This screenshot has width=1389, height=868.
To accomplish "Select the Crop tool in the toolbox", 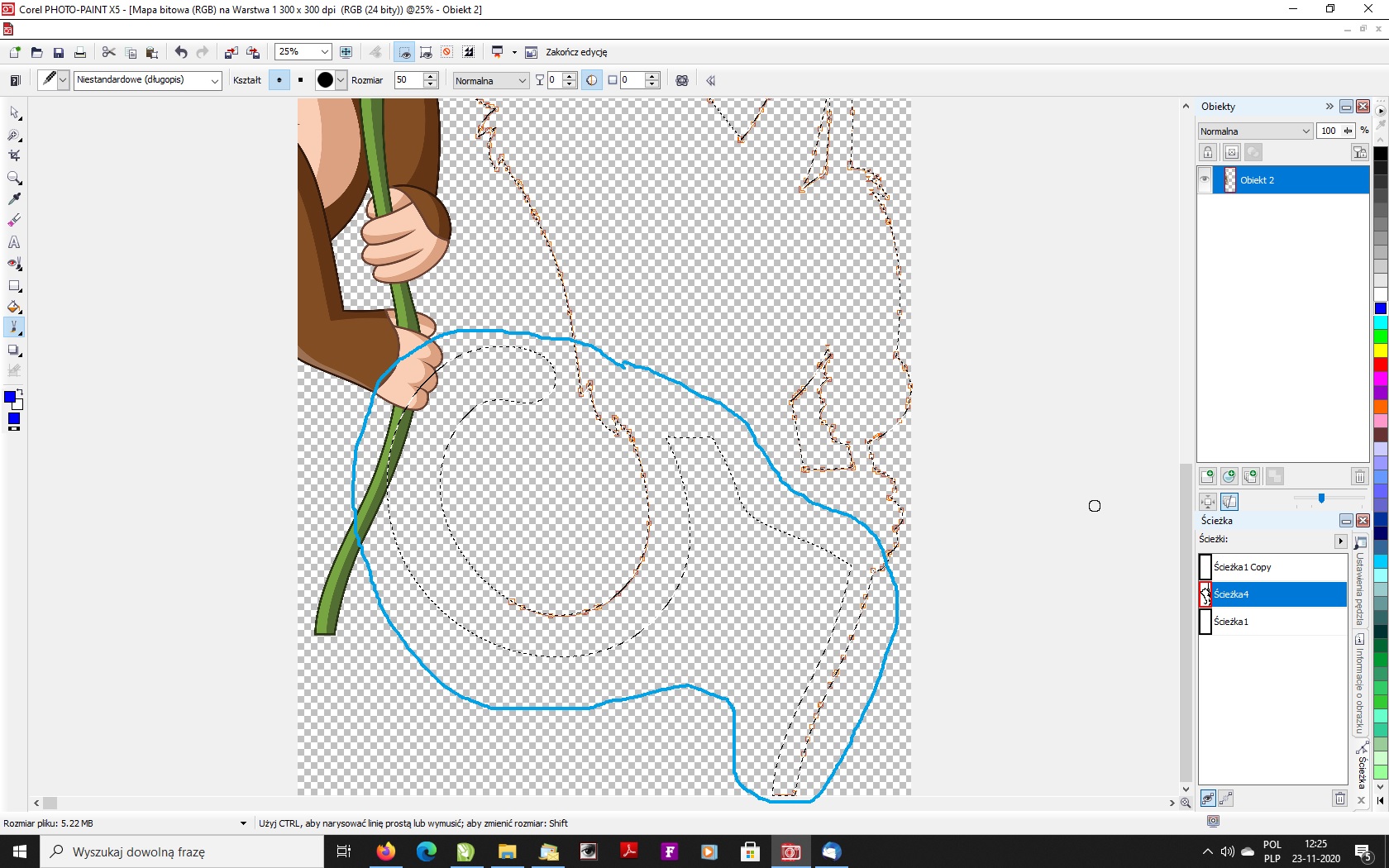I will 14,155.
